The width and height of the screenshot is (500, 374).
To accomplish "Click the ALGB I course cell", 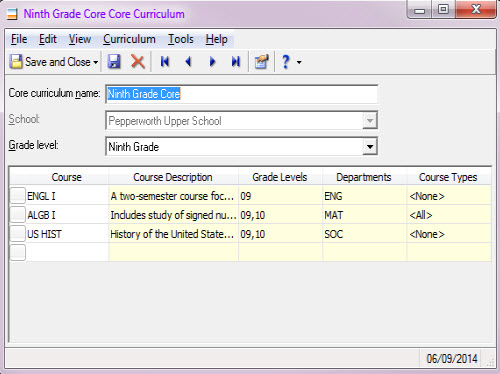I will pos(67,215).
